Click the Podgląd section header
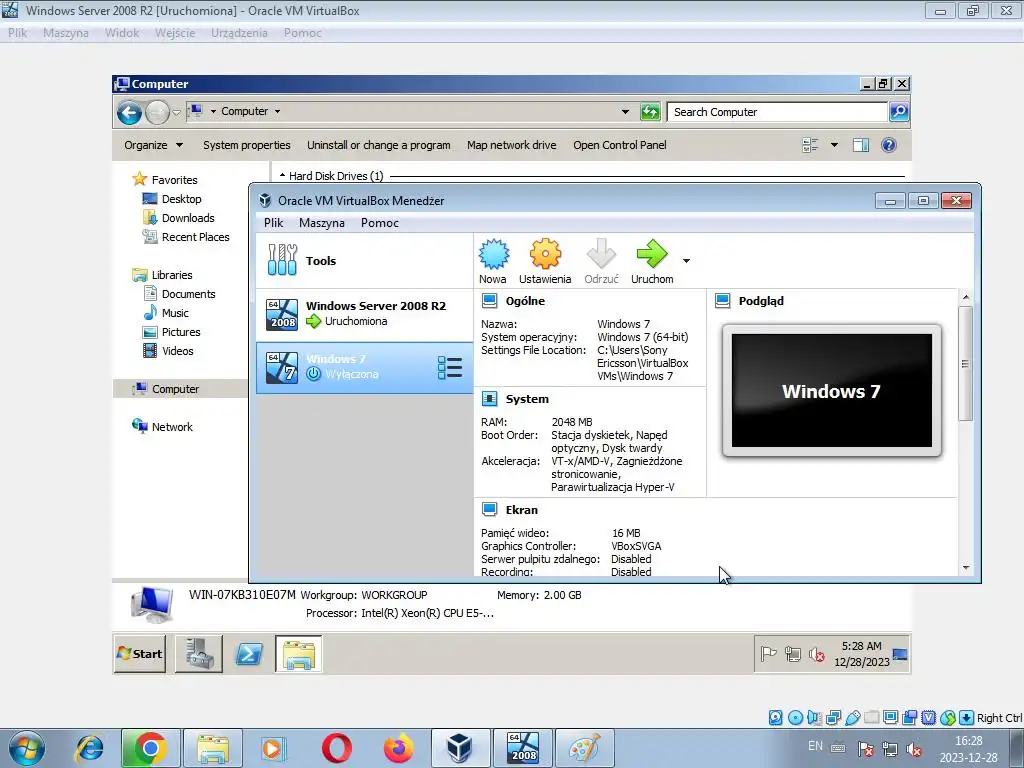Screen dimensions: 1024x768 pyautogui.click(x=761, y=301)
